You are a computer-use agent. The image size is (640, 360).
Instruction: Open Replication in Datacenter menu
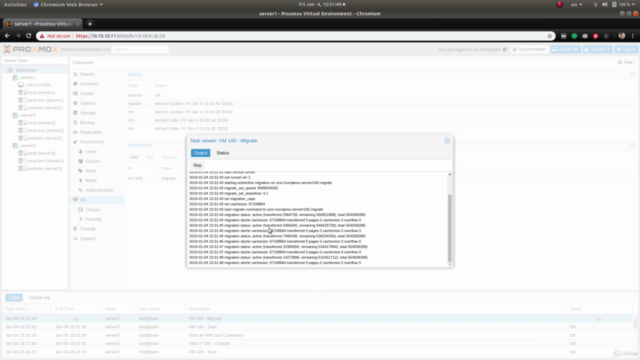(91, 132)
